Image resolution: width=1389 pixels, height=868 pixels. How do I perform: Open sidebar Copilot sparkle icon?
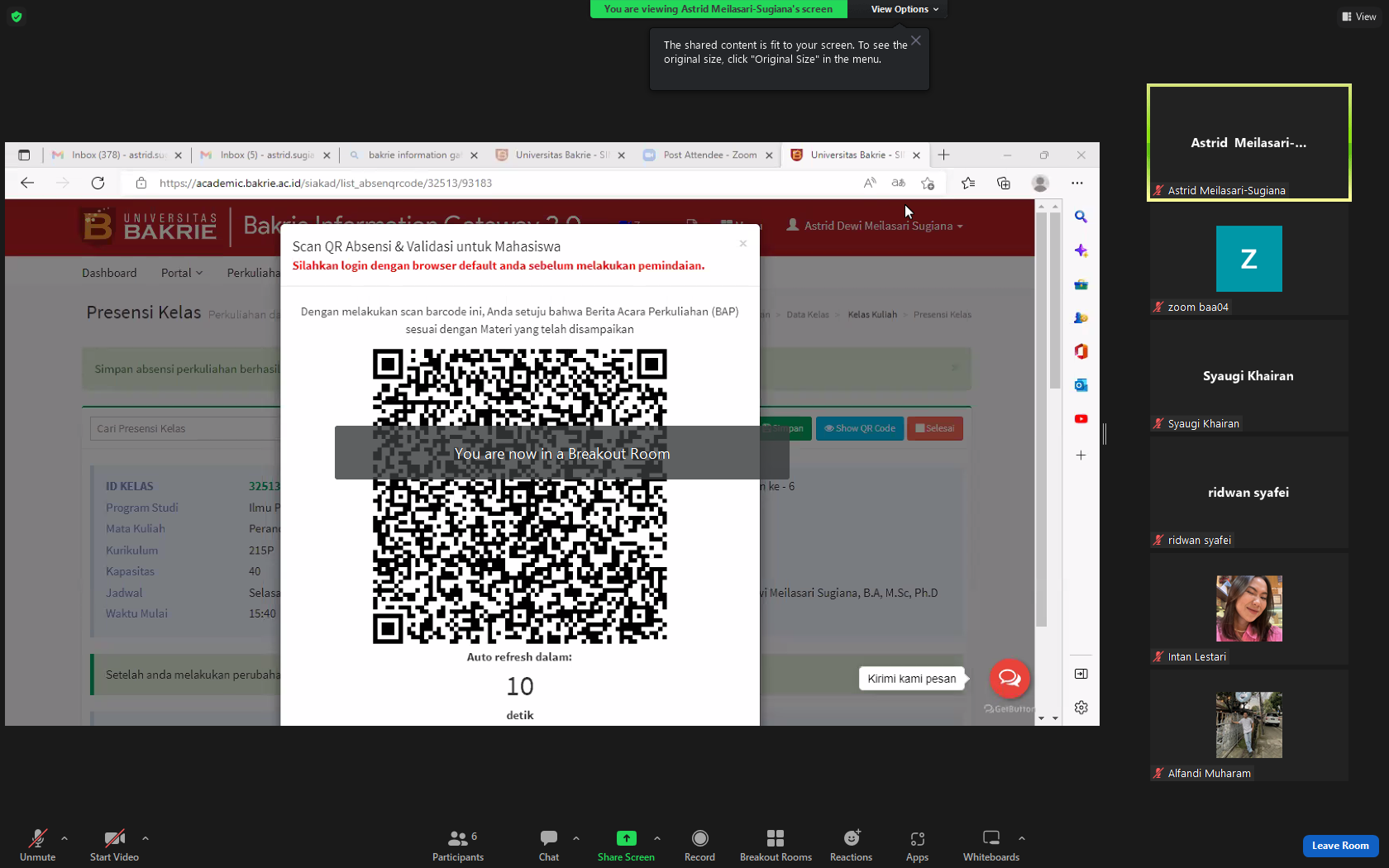point(1081,250)
